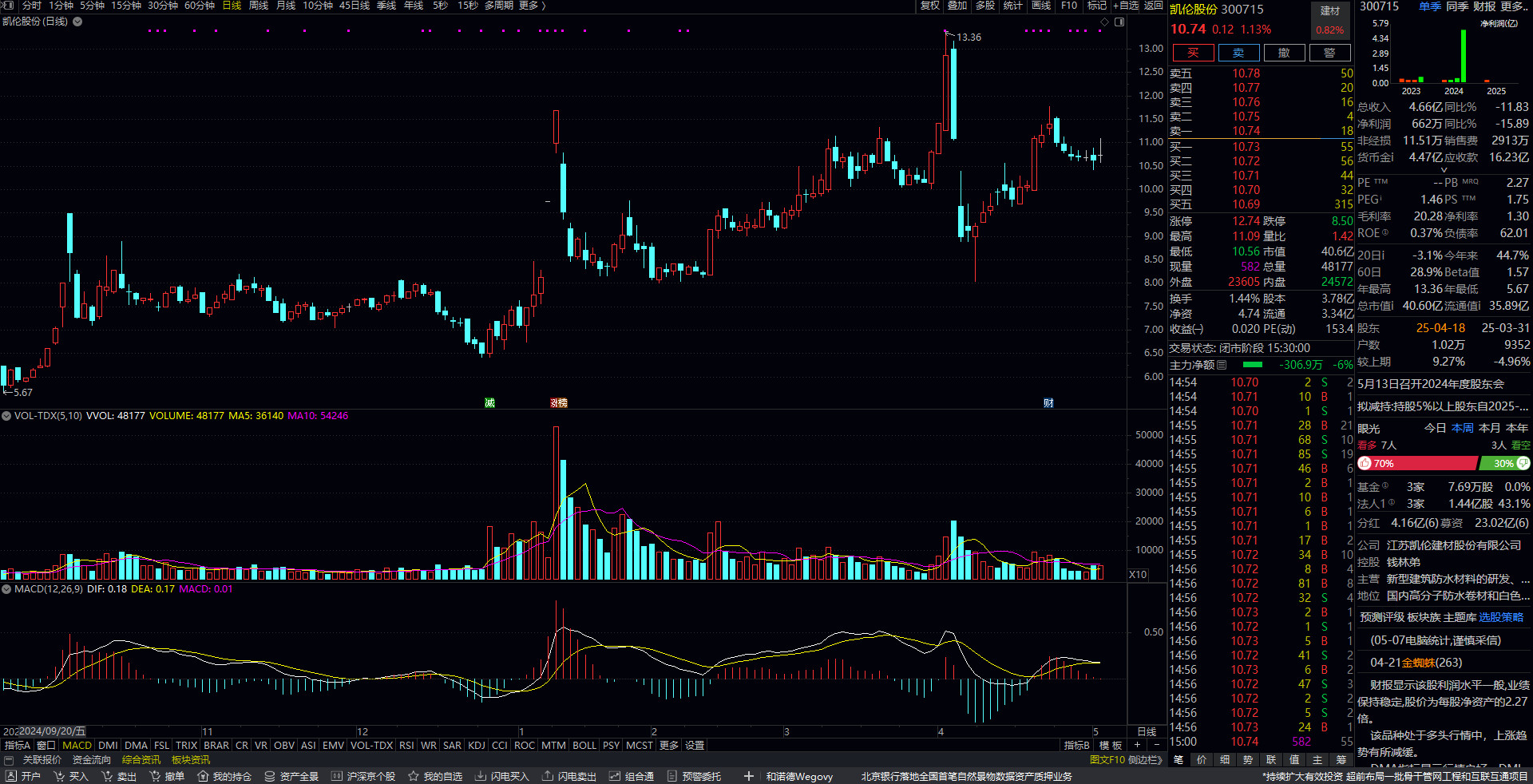Select 本月 in the 眼光 sentiment row
The width and height of the screenshot is (1533, 784).
pyautogui.click(x=1490, y=428)
